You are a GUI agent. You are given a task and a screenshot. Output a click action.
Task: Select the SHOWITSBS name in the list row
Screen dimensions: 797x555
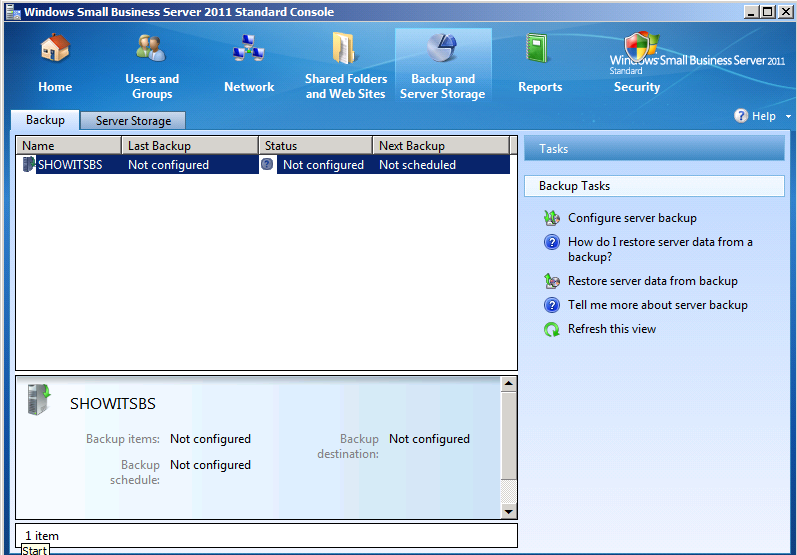pyautogui.click(x=70, y=165)
